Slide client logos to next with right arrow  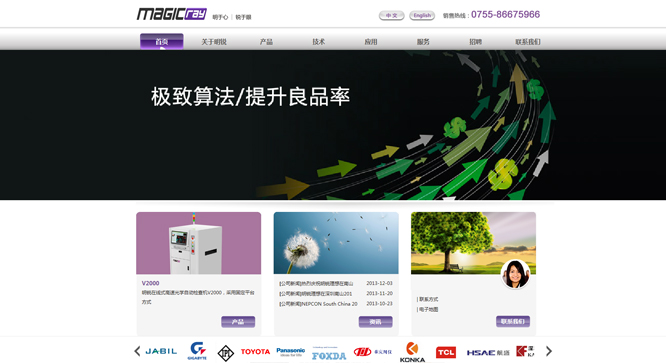tap(549, 351)
